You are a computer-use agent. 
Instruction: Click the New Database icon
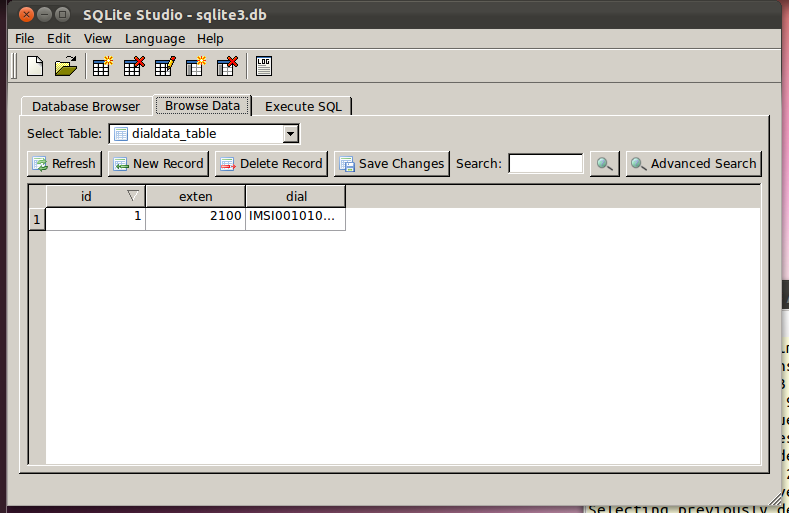35,67
